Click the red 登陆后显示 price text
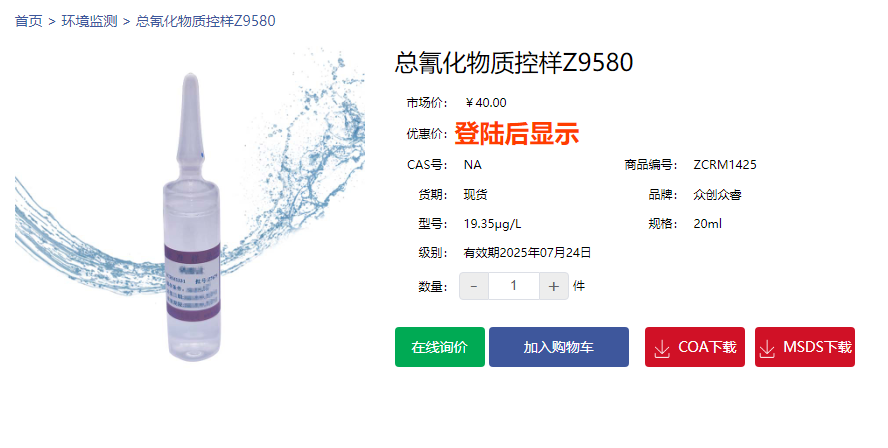The image size is (888, 448). coord(516,134)
